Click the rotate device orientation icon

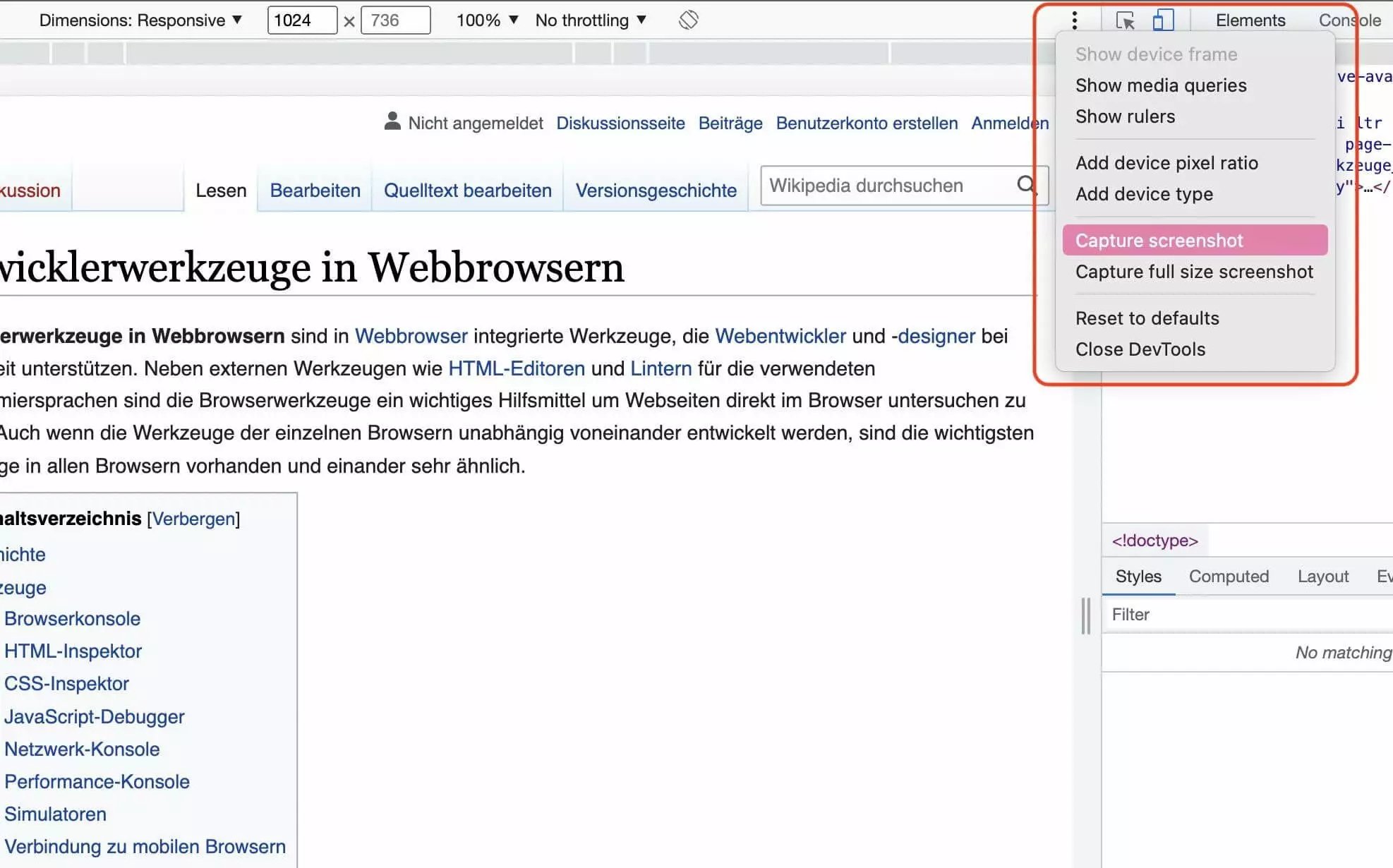pyautogui.click(x=688, y=20)
